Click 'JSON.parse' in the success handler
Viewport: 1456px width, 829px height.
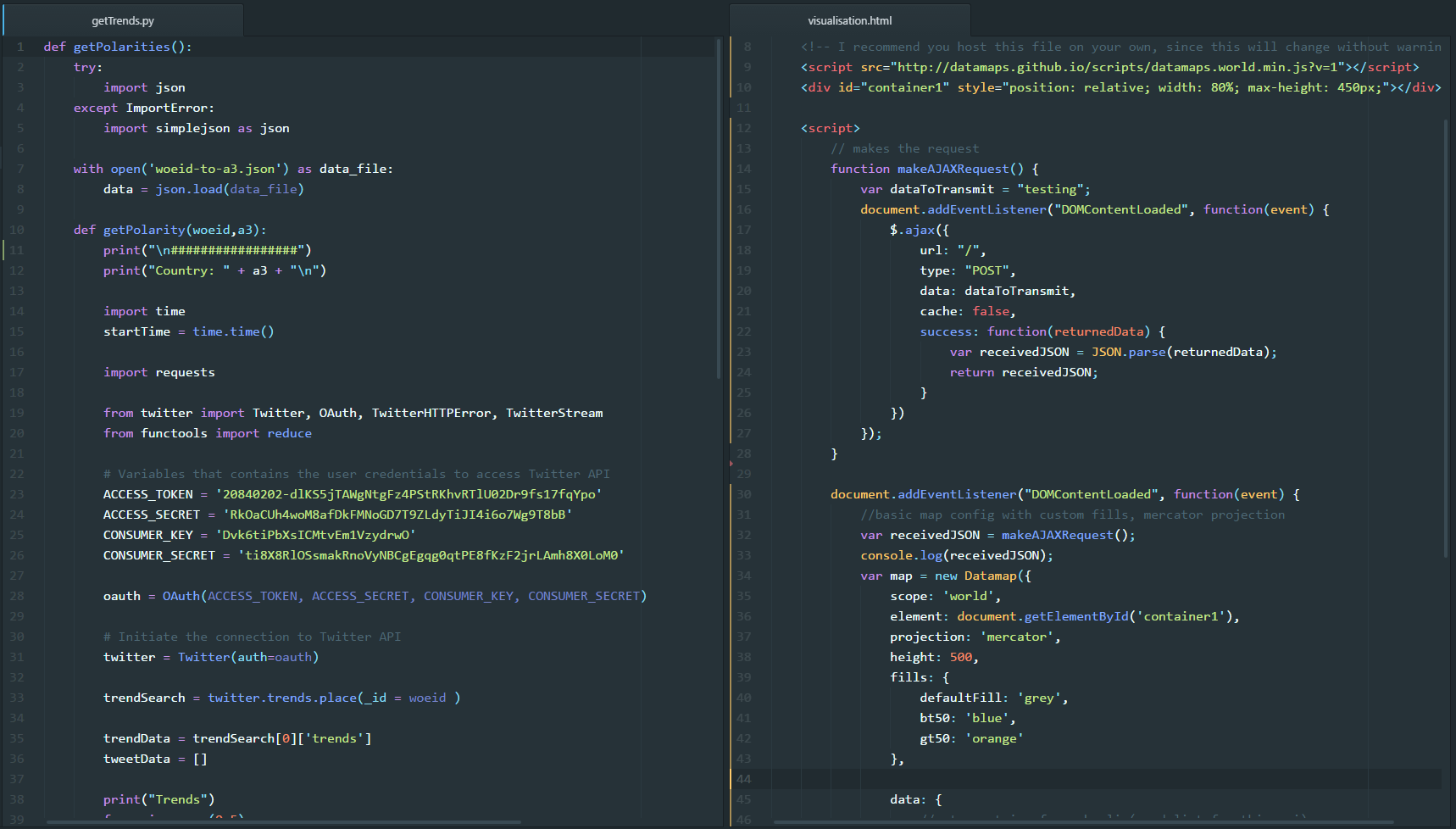[1129, 352]
